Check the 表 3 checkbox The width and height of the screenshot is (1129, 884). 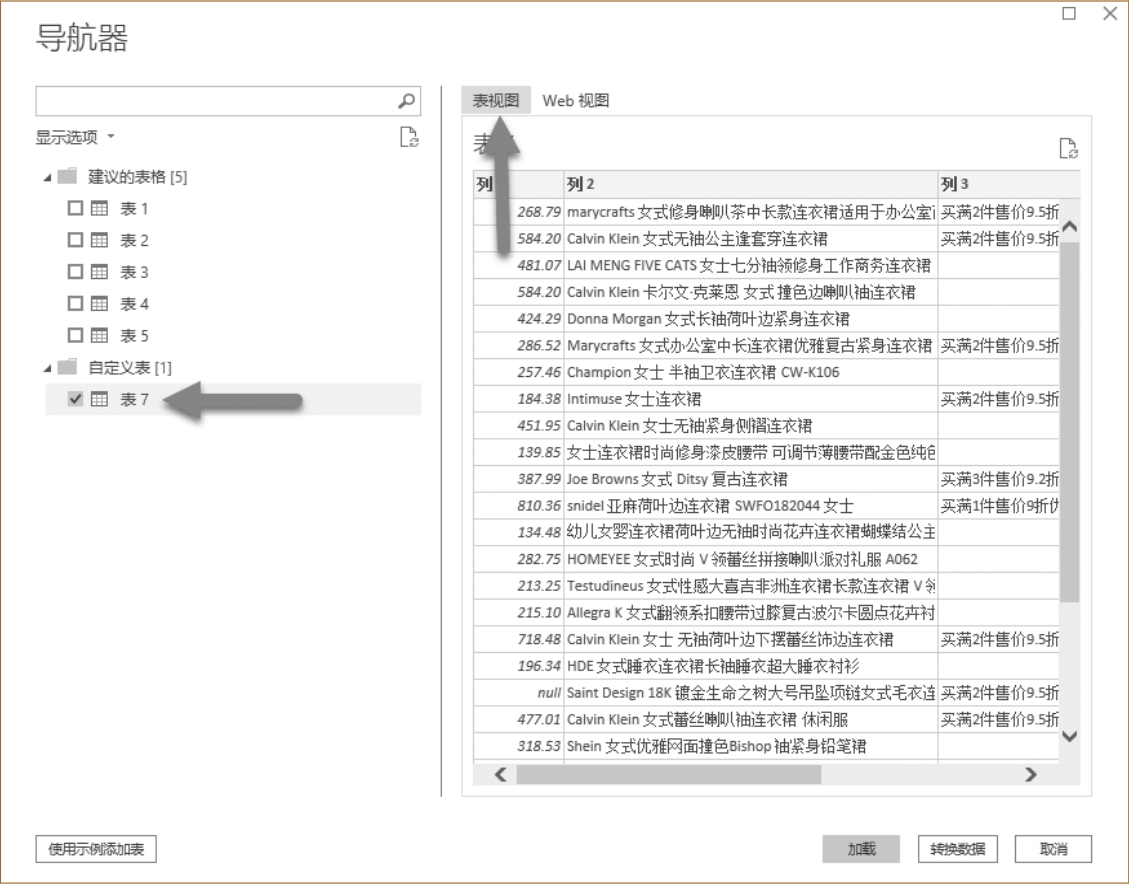(x=75, y=271)
